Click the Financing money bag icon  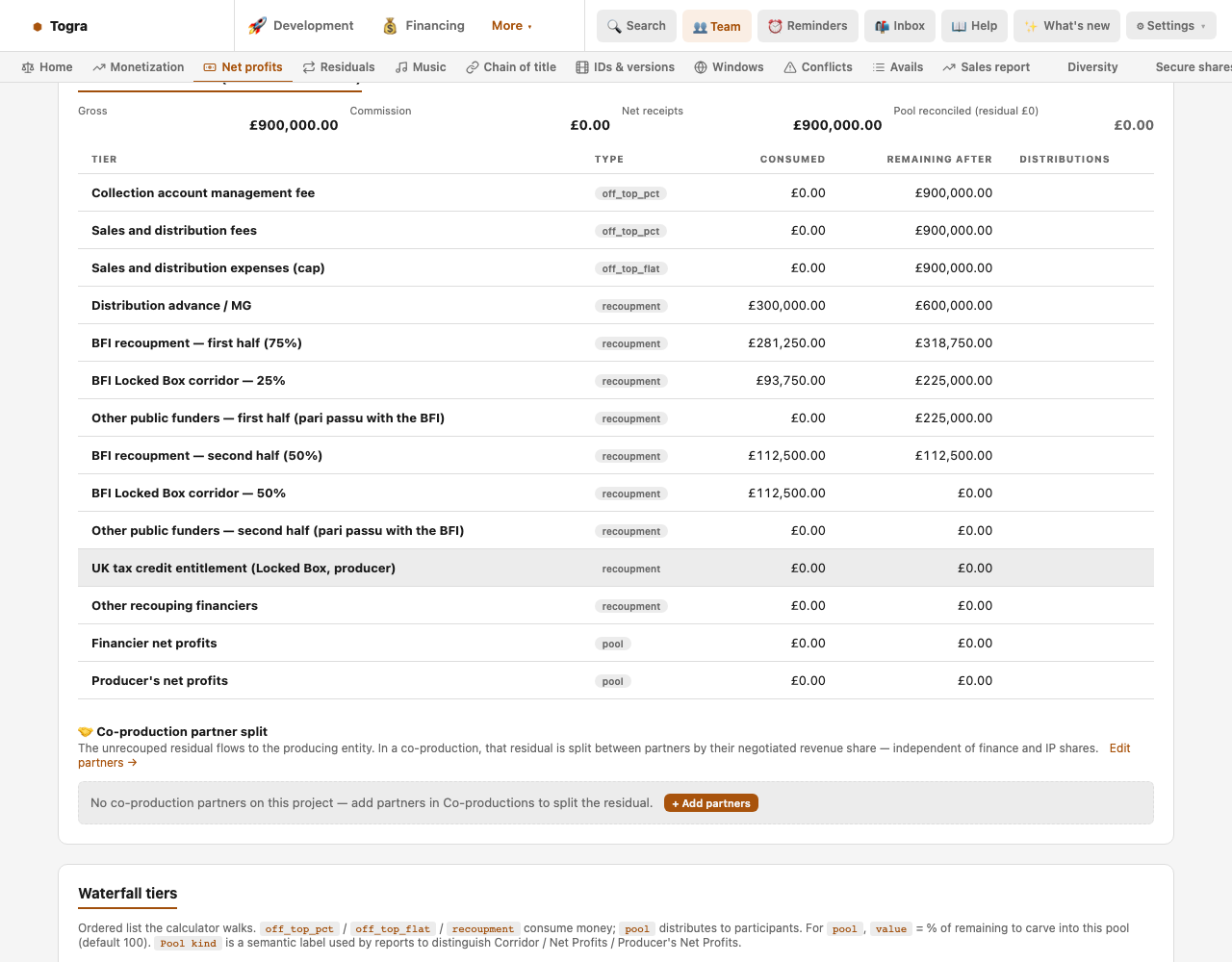point(390,26)
